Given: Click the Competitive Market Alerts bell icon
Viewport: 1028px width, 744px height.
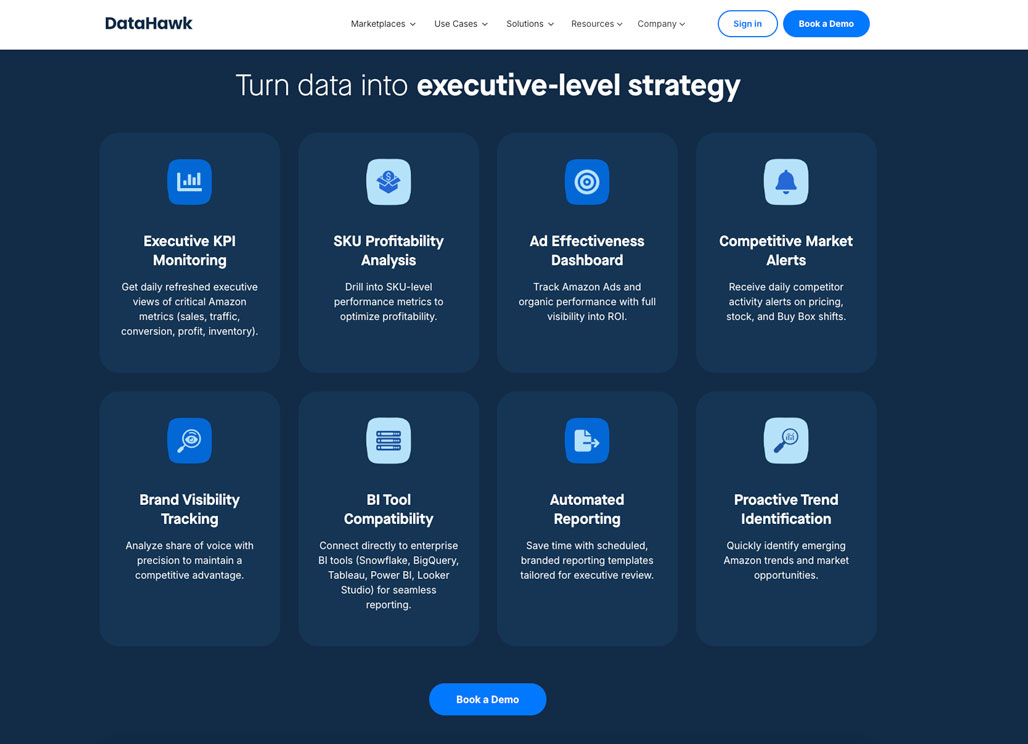Looking at the screenshot, I should click(x=786, y=182).
